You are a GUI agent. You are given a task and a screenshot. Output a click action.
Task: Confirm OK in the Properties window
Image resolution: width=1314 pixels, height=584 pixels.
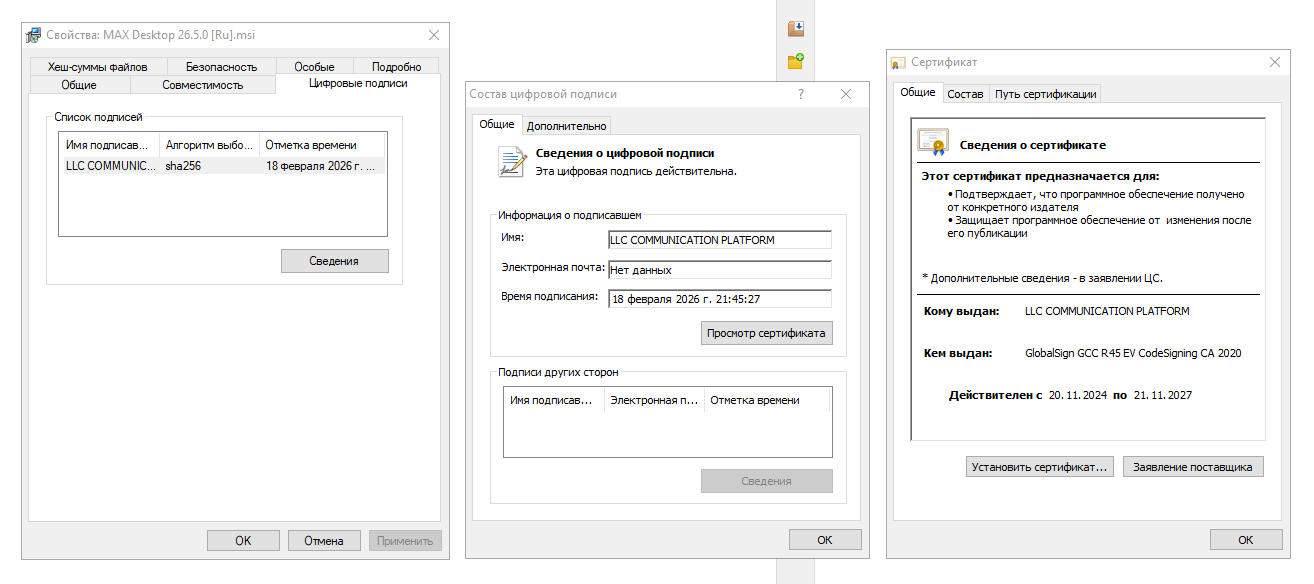243,541
